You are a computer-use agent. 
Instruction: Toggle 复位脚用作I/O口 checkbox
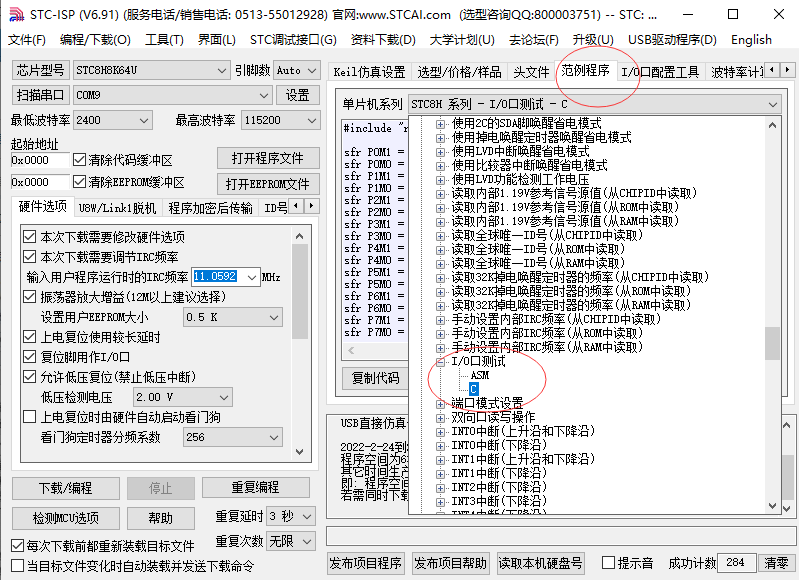(x=30, y=357)
